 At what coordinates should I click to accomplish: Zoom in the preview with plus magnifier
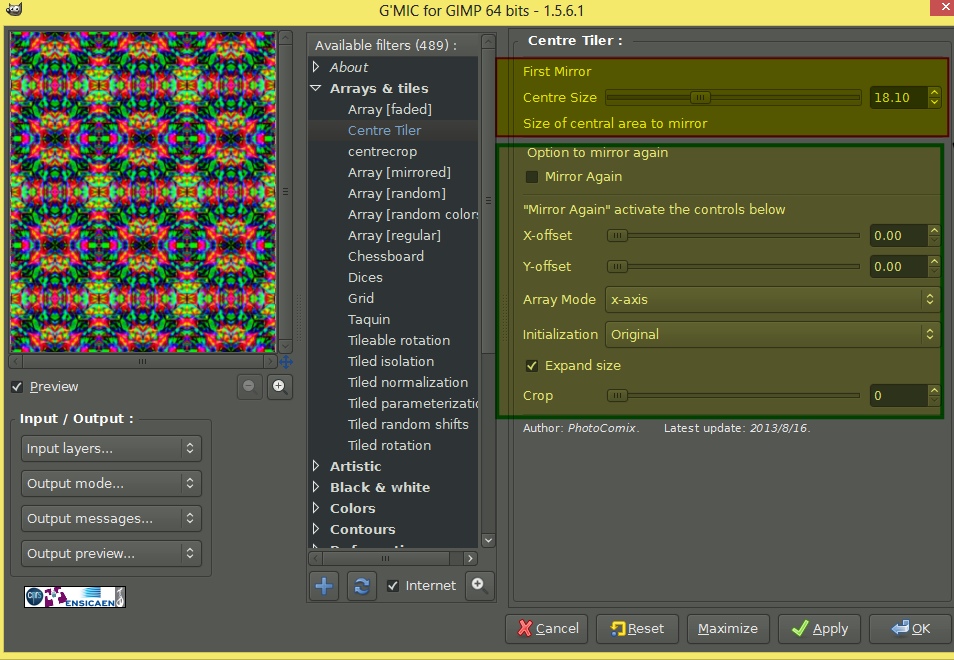pyautogui.click(x=279, y=386)
